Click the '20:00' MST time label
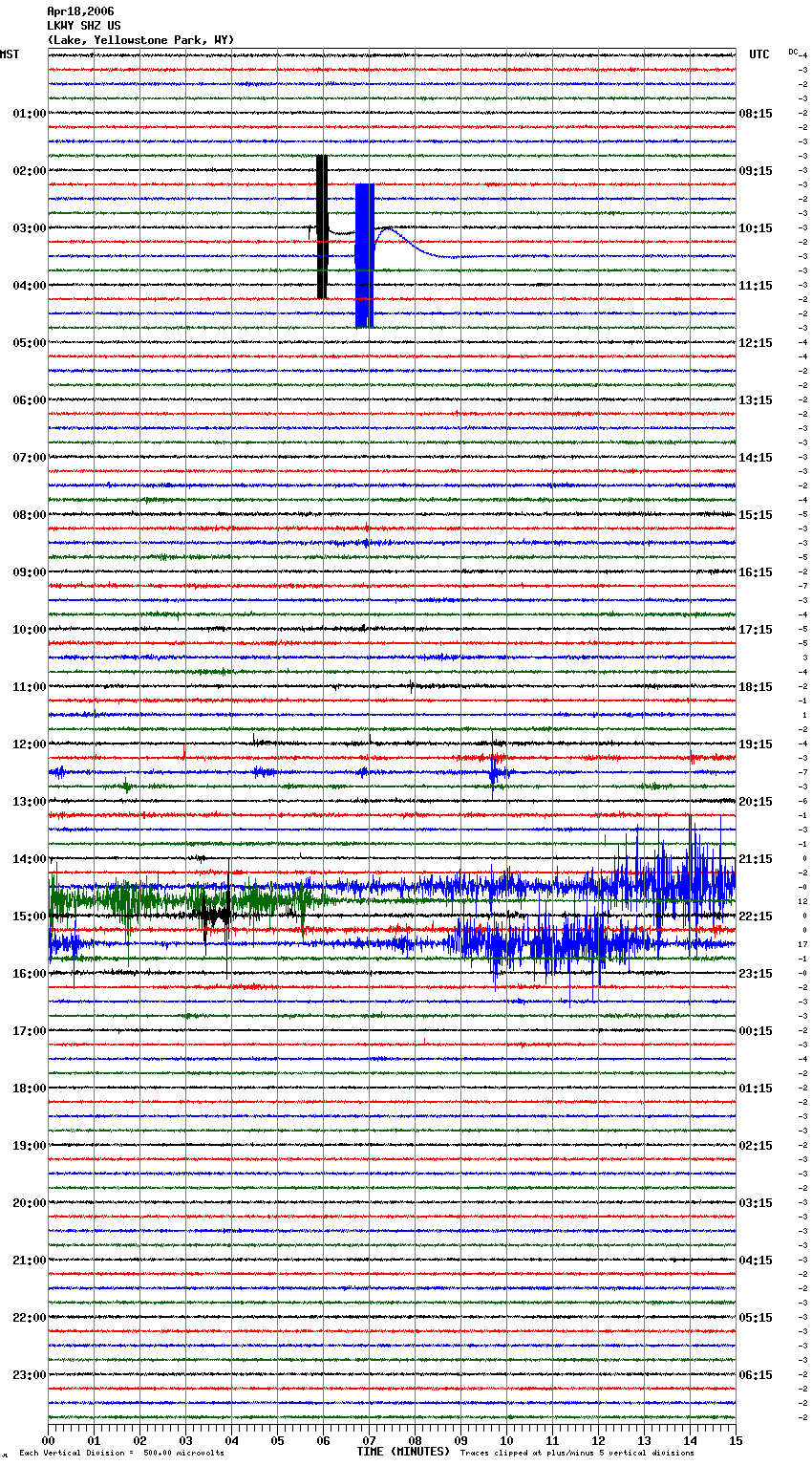Image resolution: width=812 pixels, height=1466 pixels. point(30,1203)
